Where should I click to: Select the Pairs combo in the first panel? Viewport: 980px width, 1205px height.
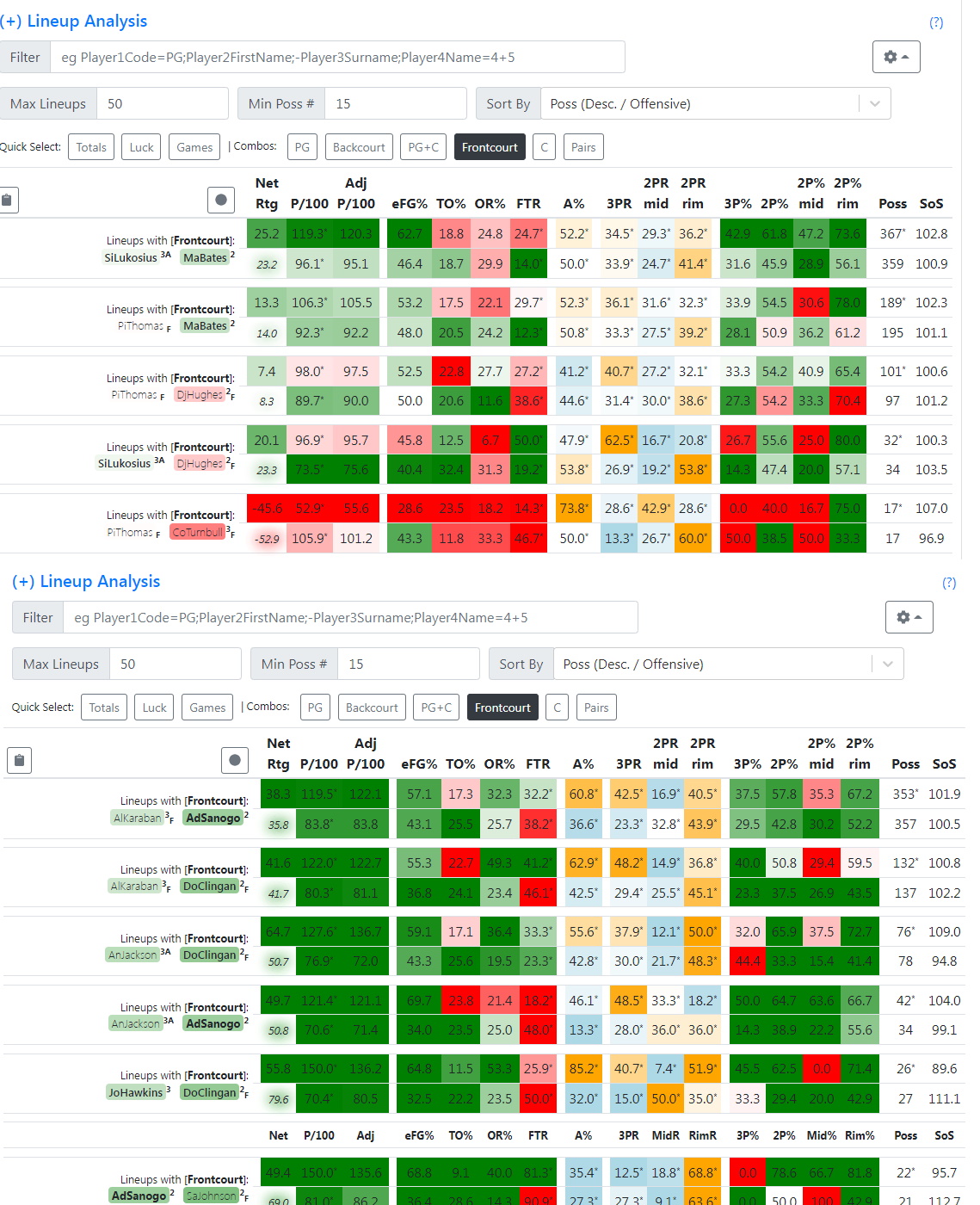point(583,147)
